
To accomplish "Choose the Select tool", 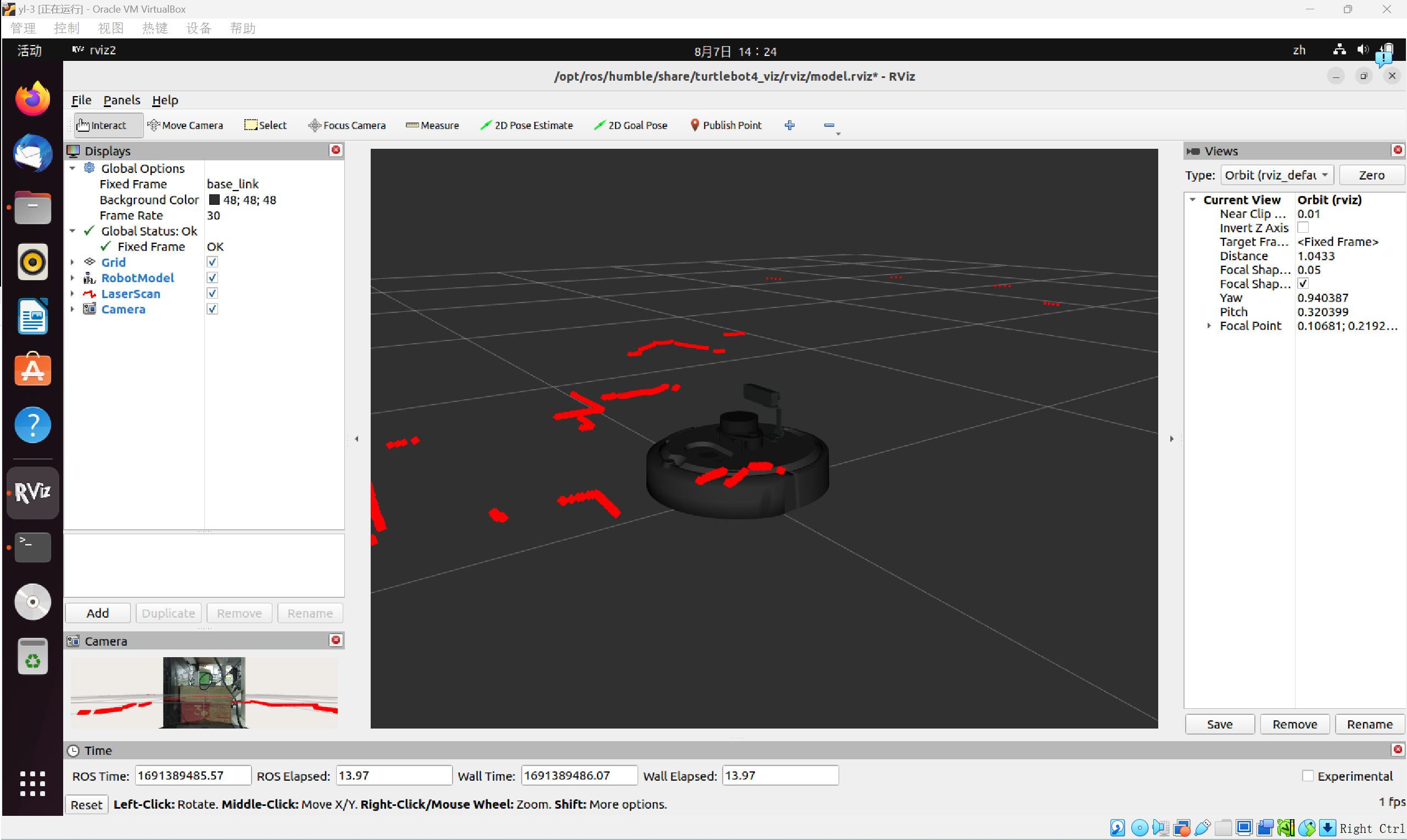I will click(x=266, y=125).
